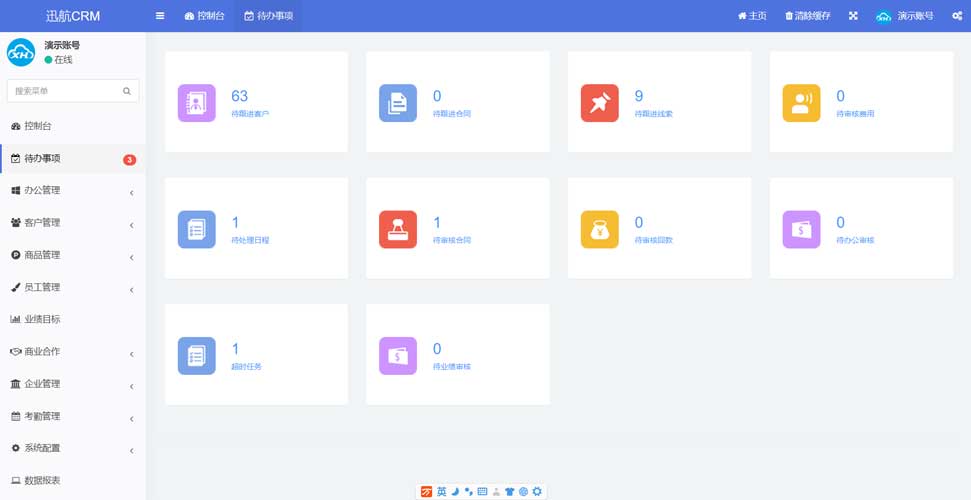This screenshot has width=971, height=500.
Task: Open the settings cogs icon at top right
Action: [957, 16]
